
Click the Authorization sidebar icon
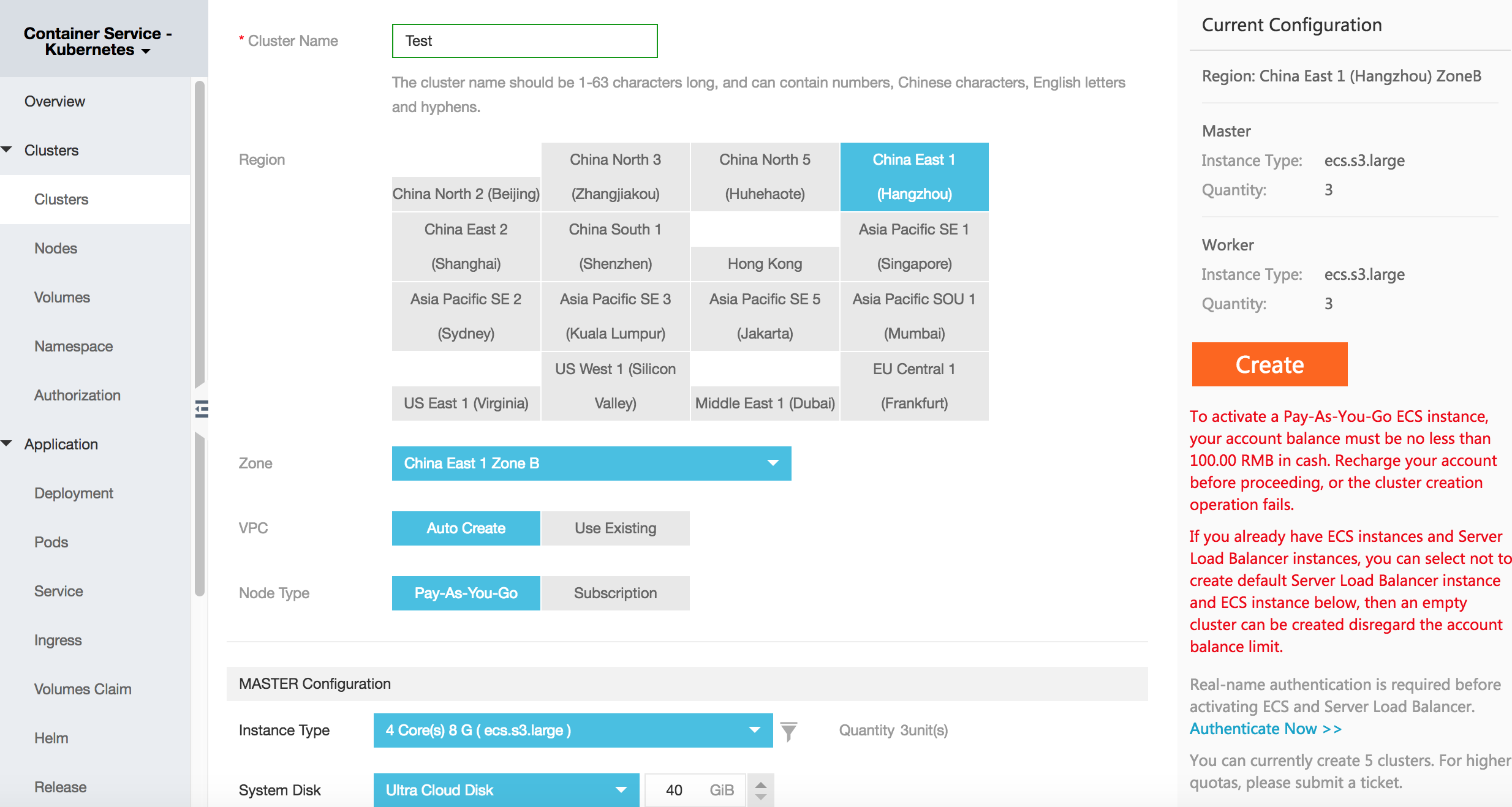click(79, 396)
